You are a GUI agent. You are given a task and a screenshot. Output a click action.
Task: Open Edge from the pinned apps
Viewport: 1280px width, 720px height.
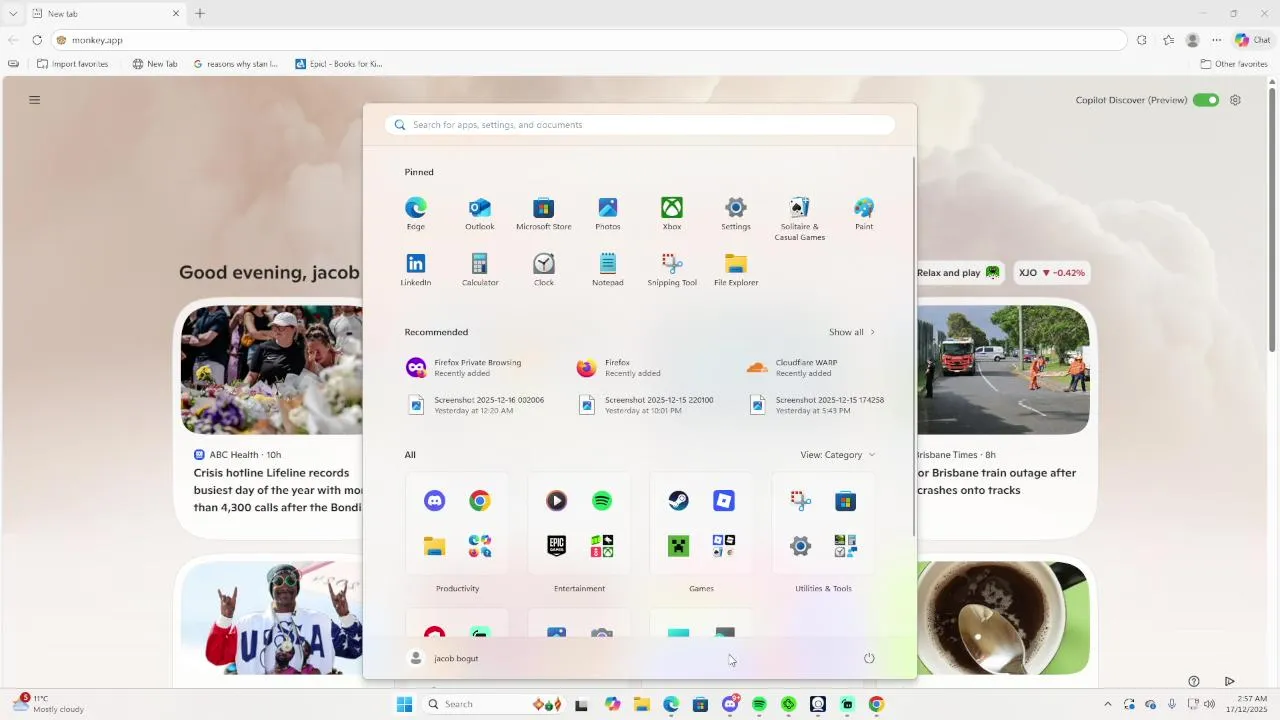pos(416,213)
